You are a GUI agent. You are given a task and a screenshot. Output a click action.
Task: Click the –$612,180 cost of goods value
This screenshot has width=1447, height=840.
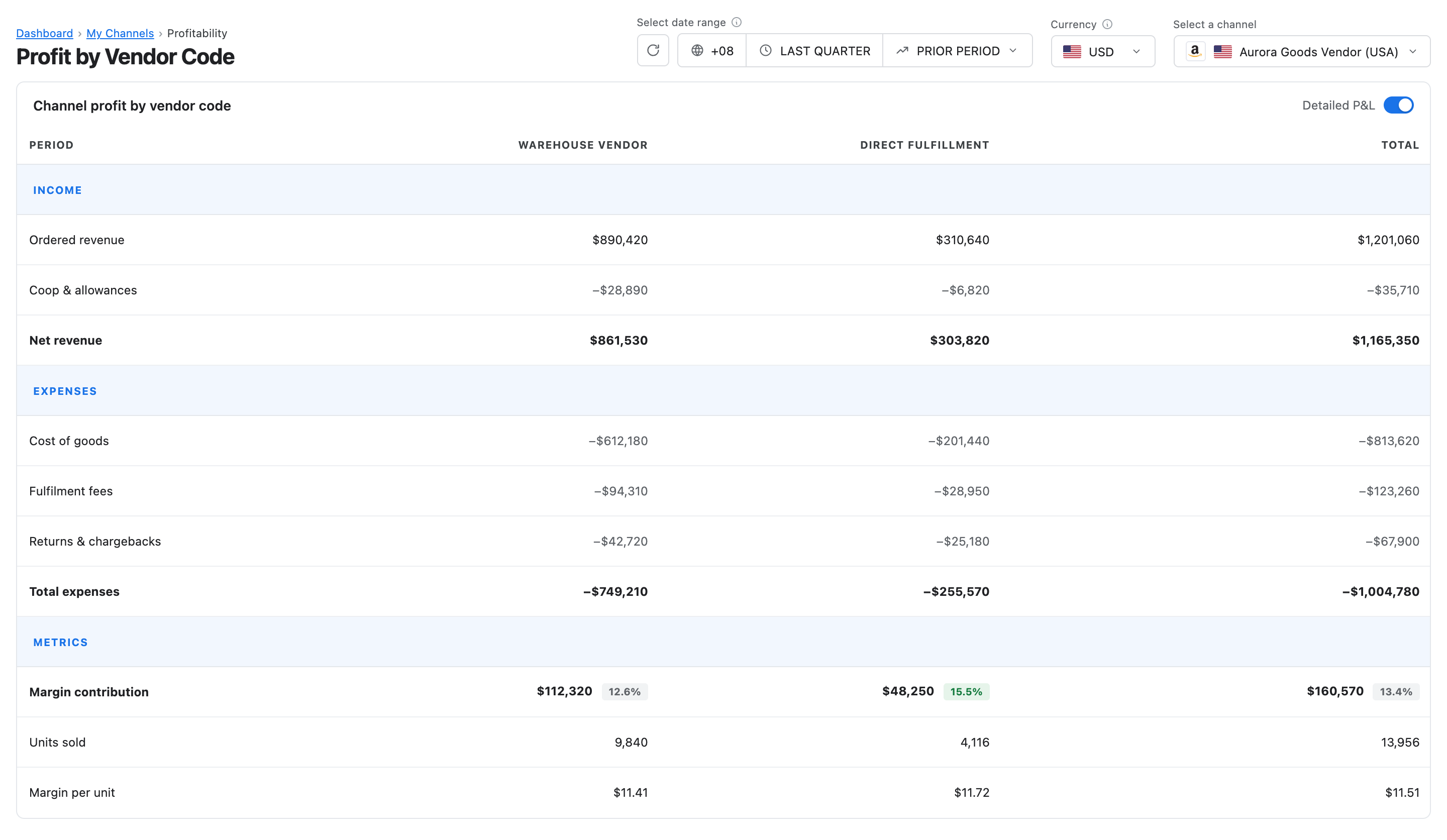tap(618, 441)
